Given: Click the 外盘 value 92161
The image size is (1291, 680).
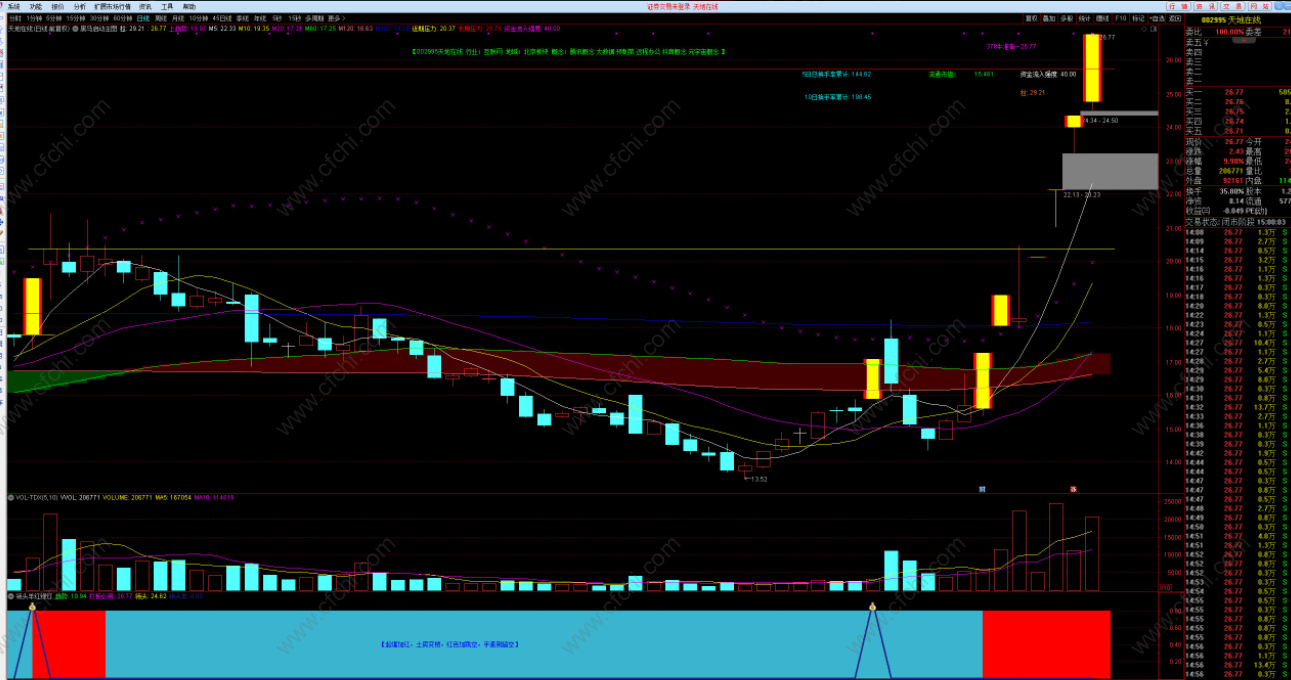Looking at the screenshot, I should click(1233, 181).
